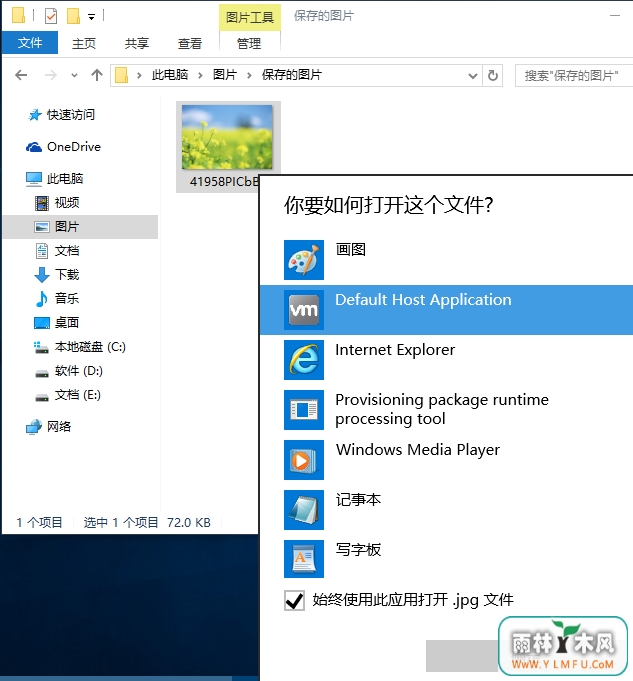This screenshot has height=681, width=633.
Task: Click 1 个项目 in the status bar
Action: tap(39, 522)
